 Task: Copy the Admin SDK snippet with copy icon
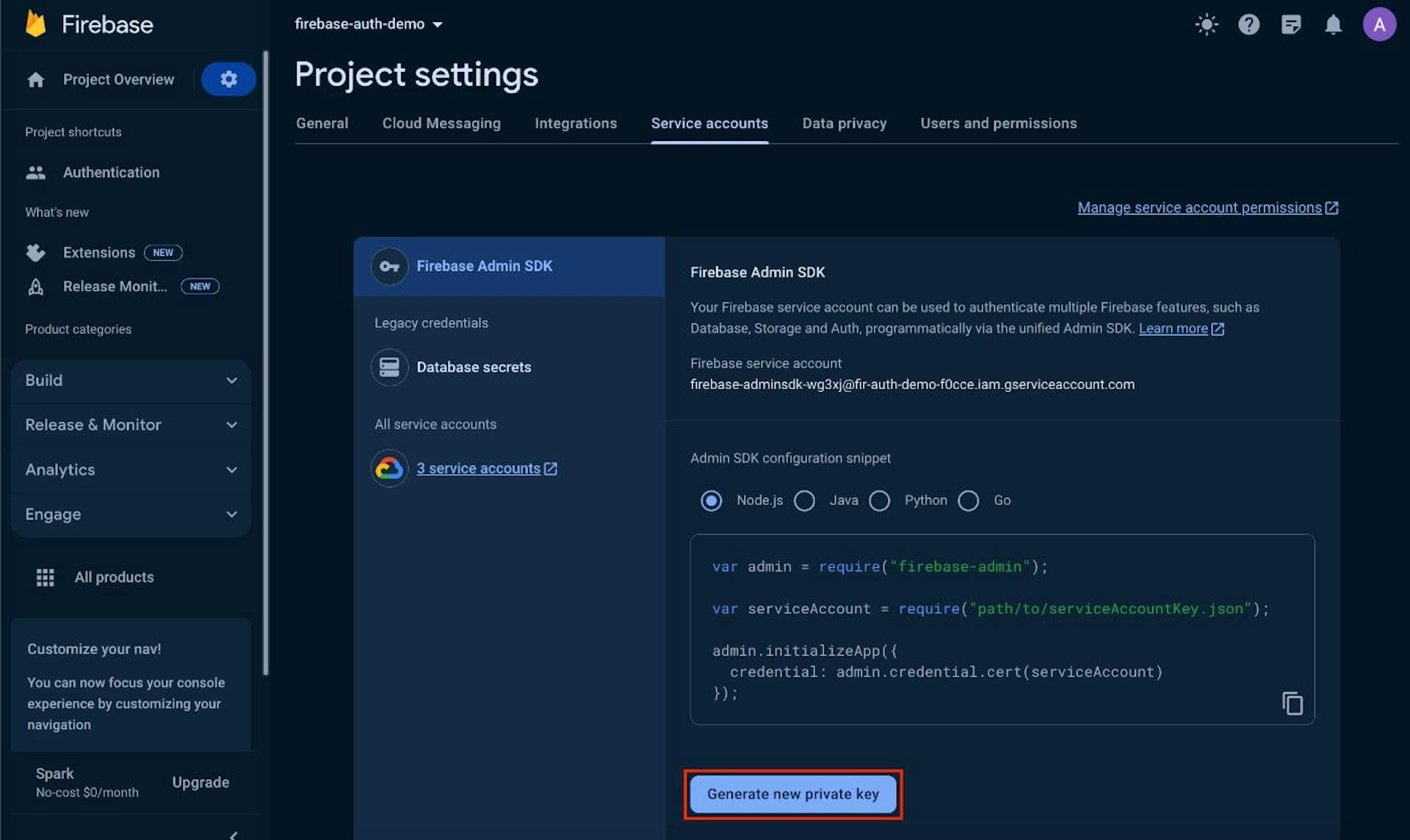tap(1292, 703)
